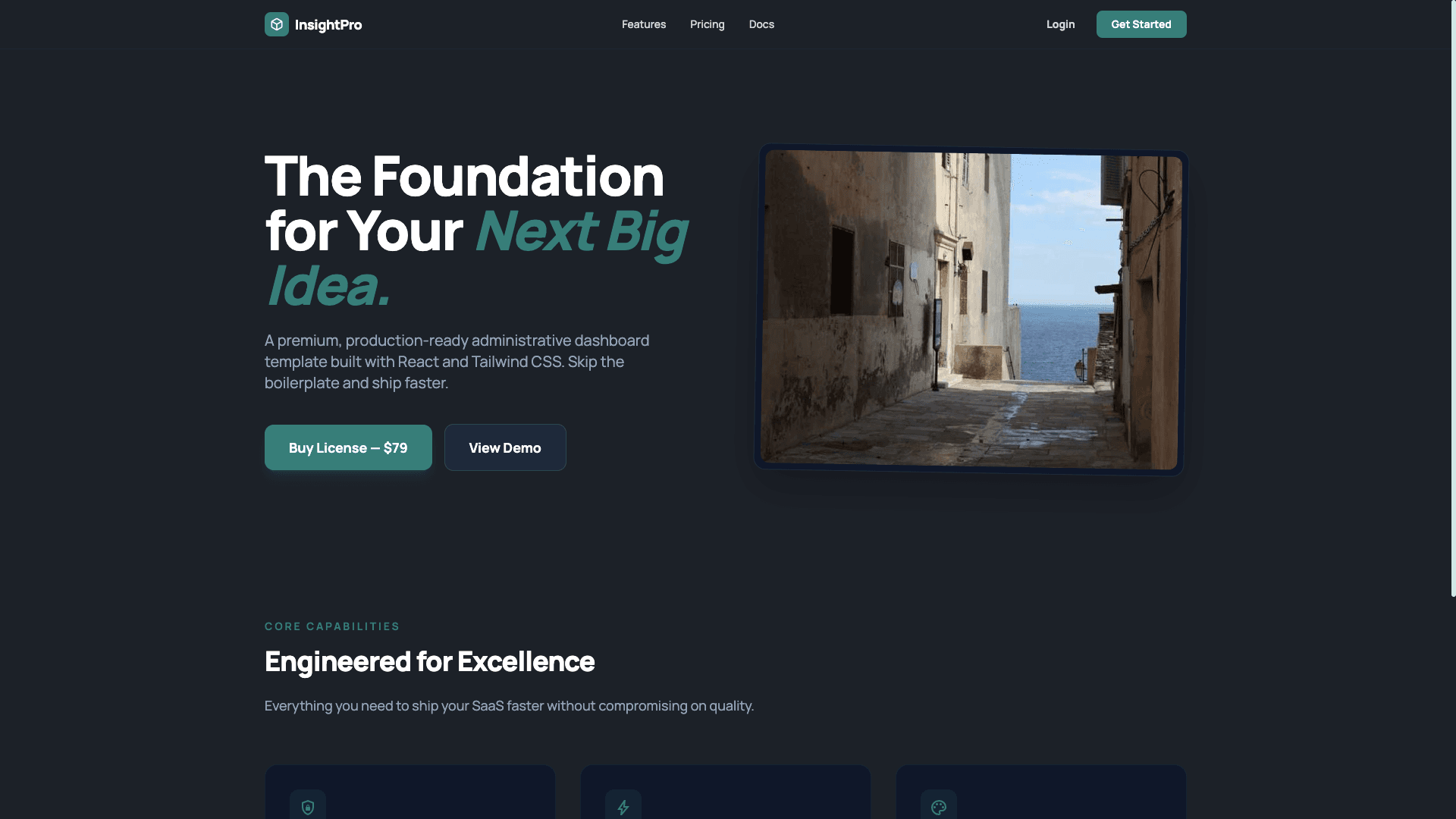Click the Get Started button
This screenshot has height=819, width=1456.
pos(1141,24)
